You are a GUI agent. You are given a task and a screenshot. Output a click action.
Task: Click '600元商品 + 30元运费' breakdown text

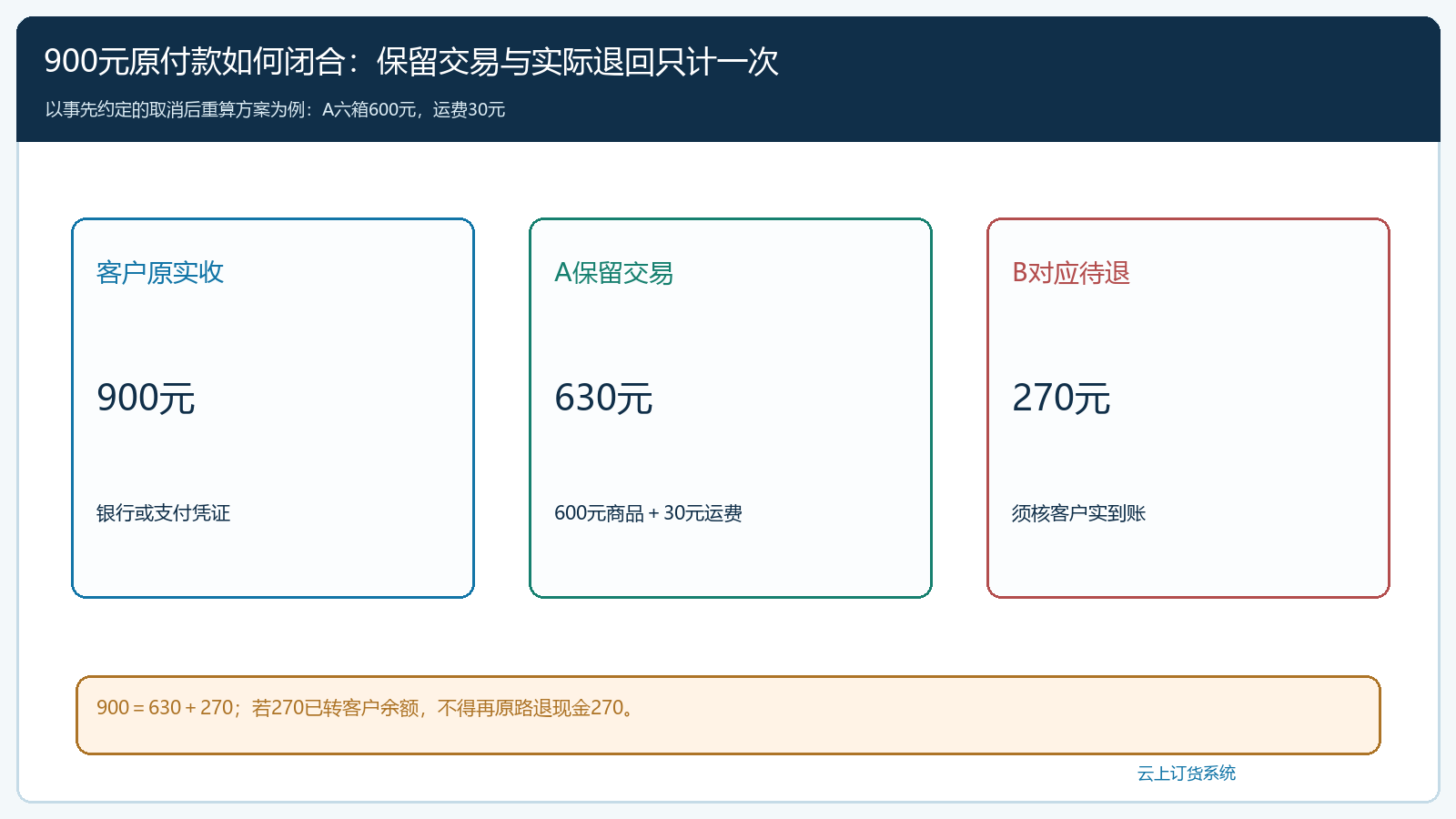tap(648, 513)
